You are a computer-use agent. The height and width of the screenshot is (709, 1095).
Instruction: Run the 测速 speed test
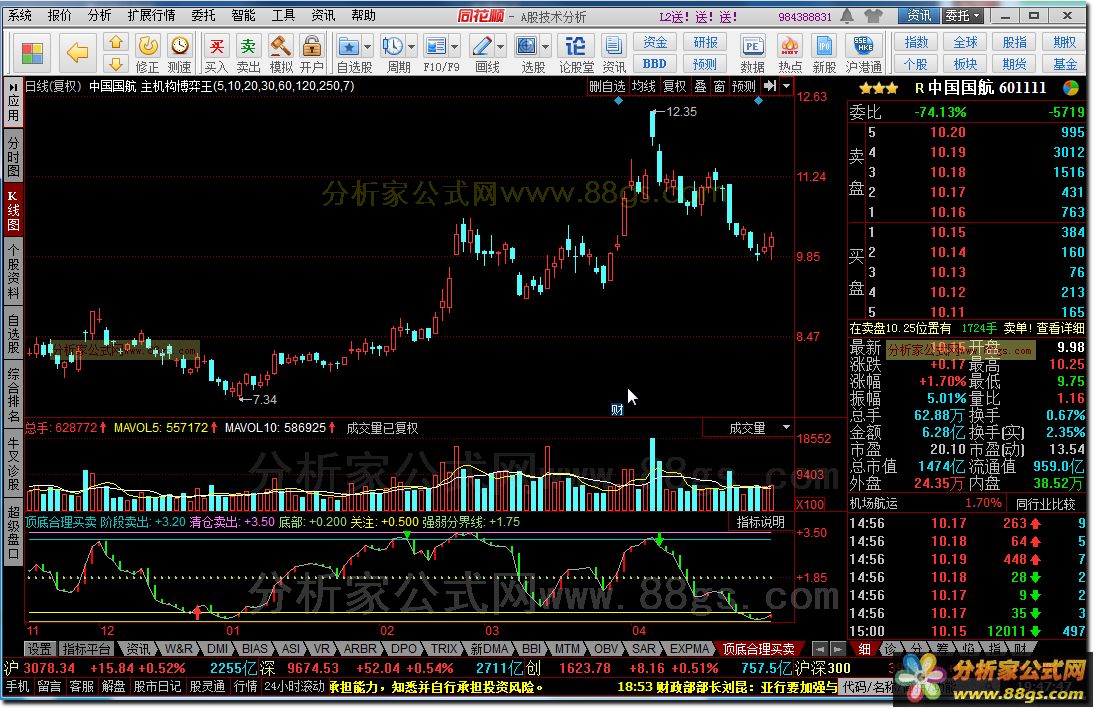pos(179,54)
